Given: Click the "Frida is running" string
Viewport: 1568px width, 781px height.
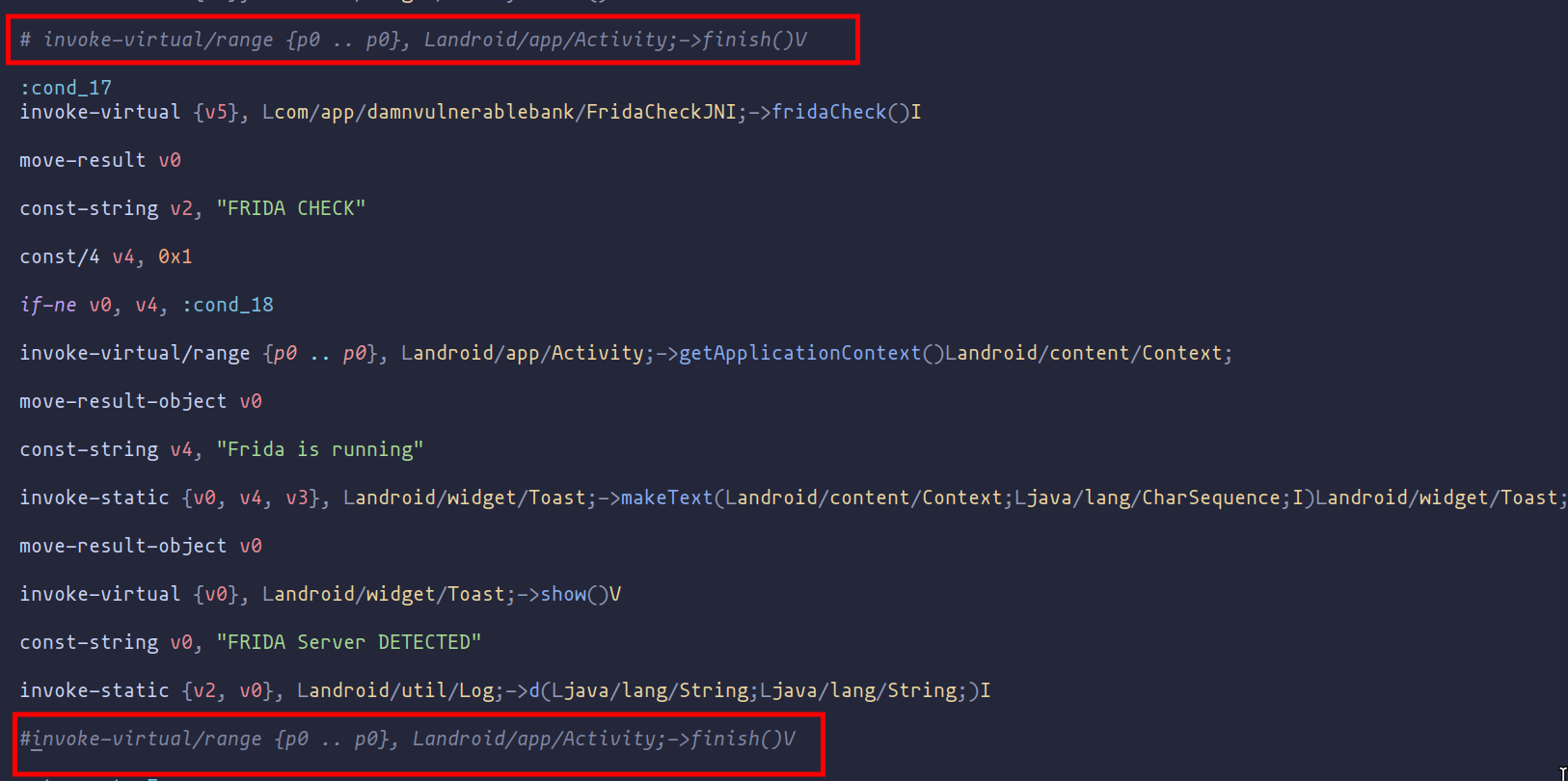Looking at the screenshot, I should point(320,449).
